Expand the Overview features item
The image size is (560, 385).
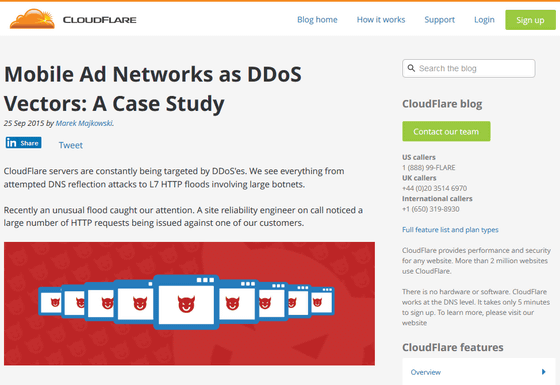click(479, 372)
